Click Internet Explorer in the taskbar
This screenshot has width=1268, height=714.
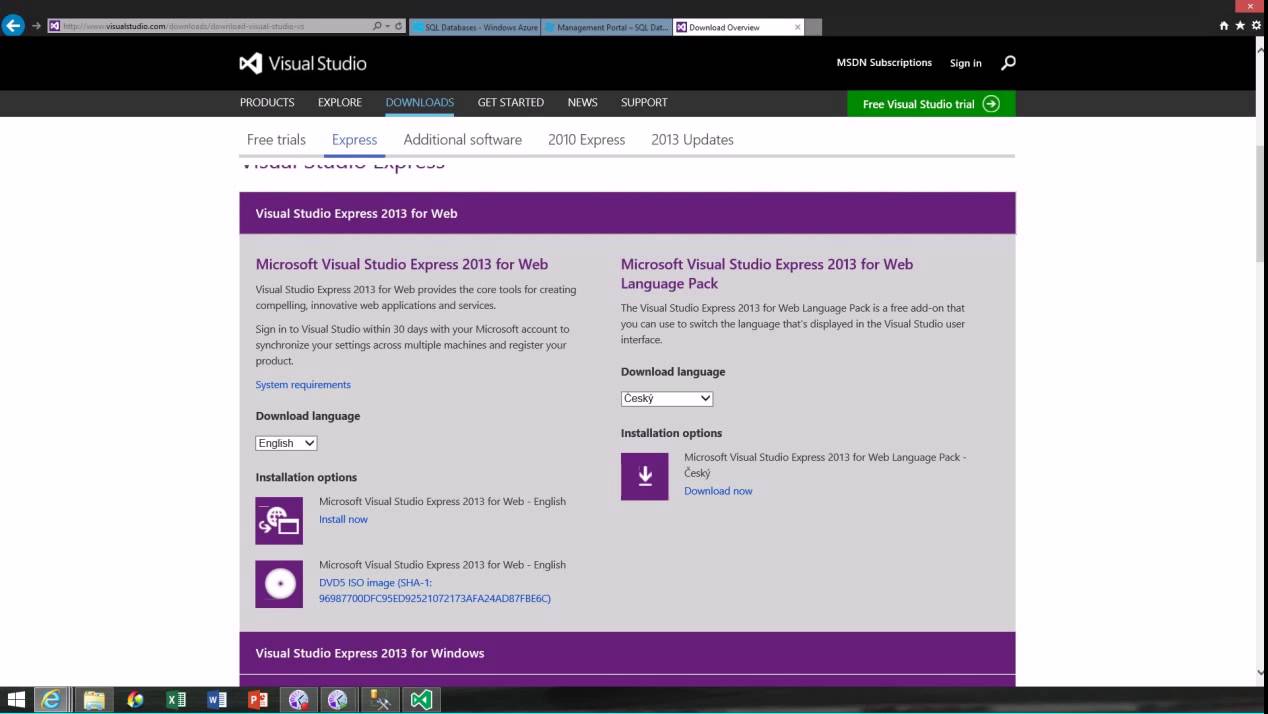[50, 700]
